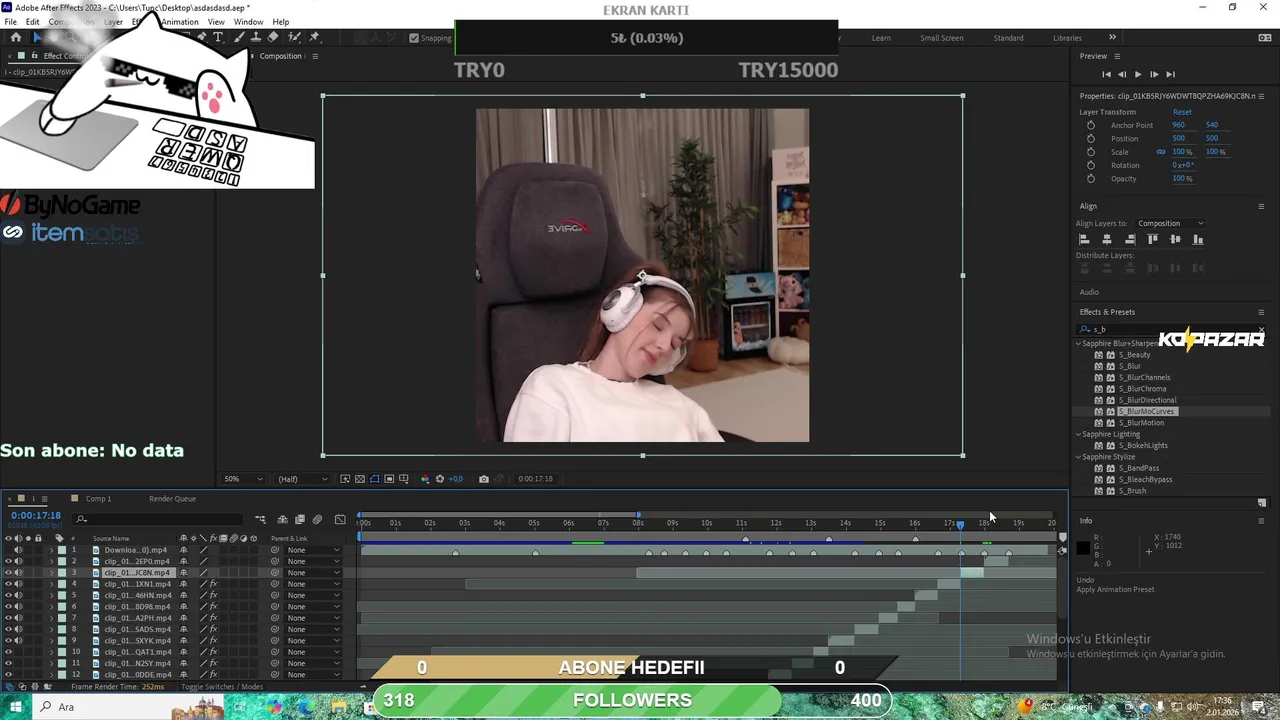
Task: Align layers horizontal center
Action: (1107, 240)
